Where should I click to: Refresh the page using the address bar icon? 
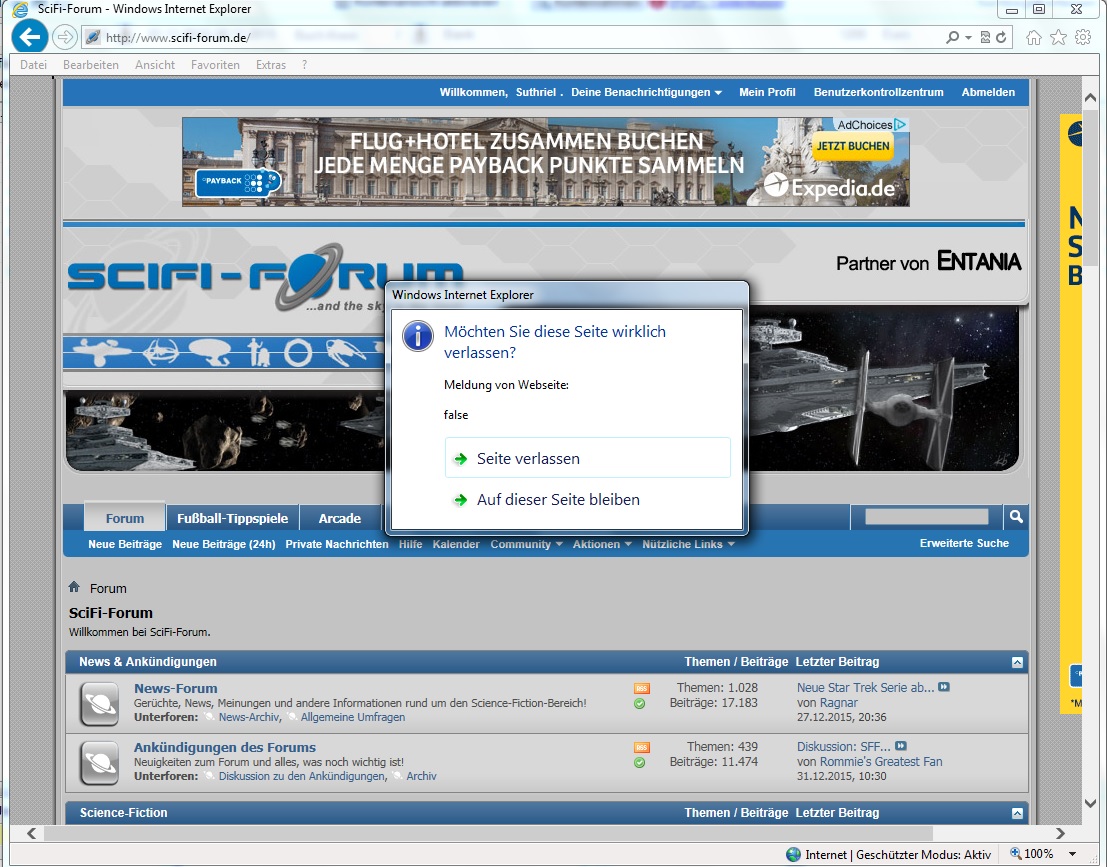pyautogui.click(x=1001, y=38)
